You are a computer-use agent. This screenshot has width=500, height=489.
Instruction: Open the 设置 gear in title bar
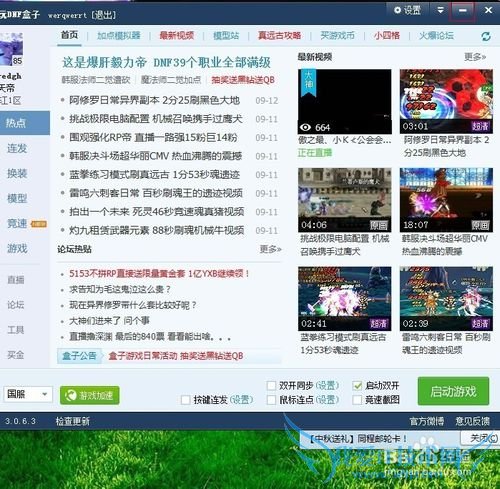[407, 10]
